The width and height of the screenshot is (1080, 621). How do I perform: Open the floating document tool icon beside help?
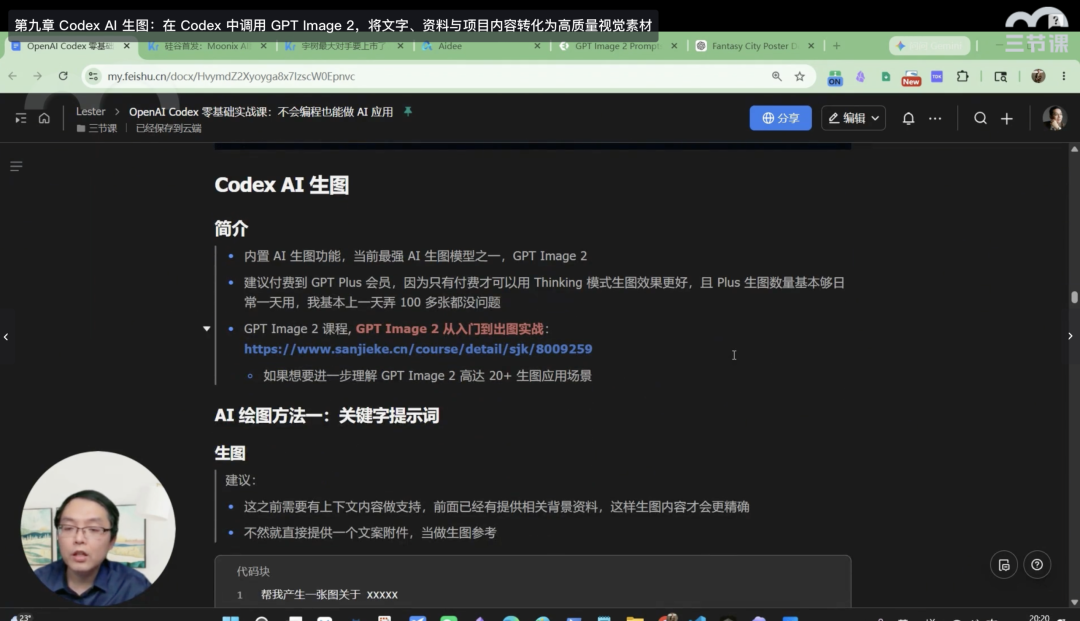tap(1004, 565)
